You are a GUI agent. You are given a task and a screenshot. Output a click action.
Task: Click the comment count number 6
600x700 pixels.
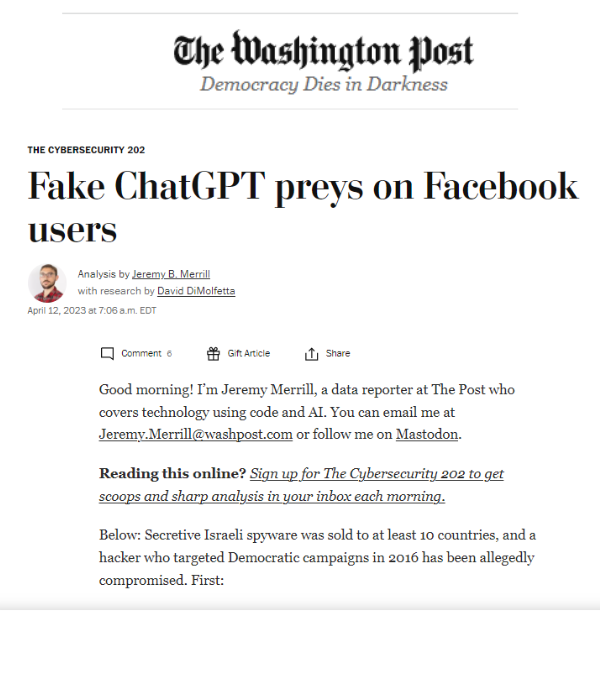[169, 354]
